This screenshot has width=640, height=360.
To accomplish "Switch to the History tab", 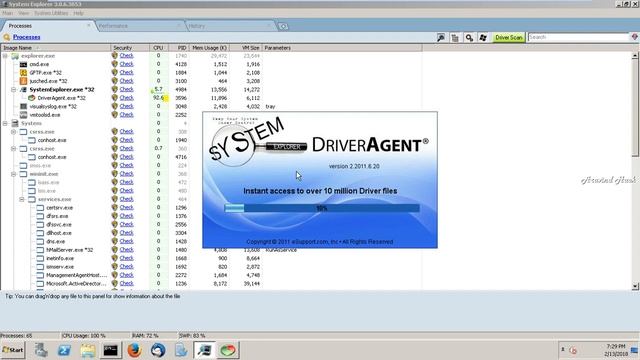I will coord(230,26).
